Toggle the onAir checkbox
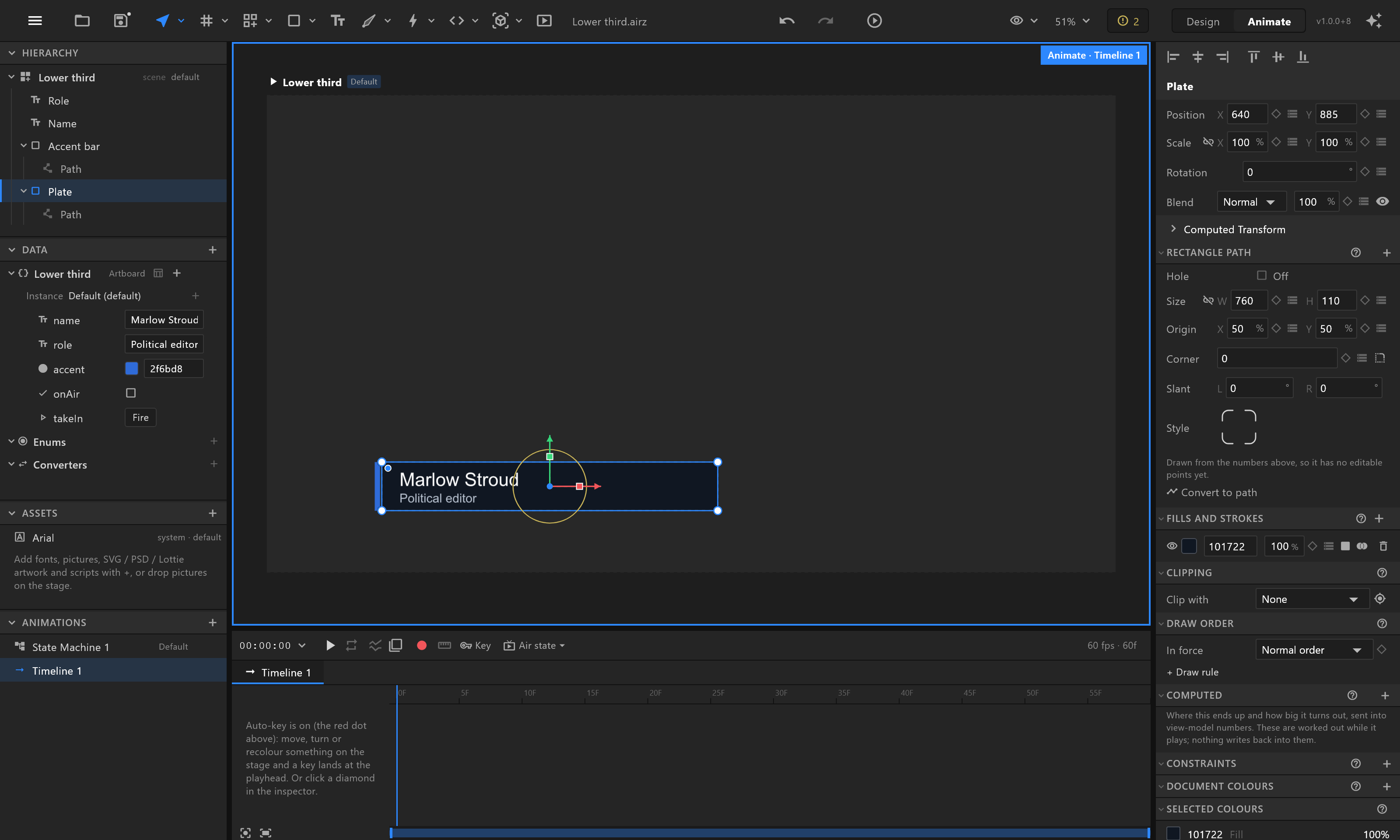Image resolution: width=1400 pixels, height=840 pixels. (131, 393)
